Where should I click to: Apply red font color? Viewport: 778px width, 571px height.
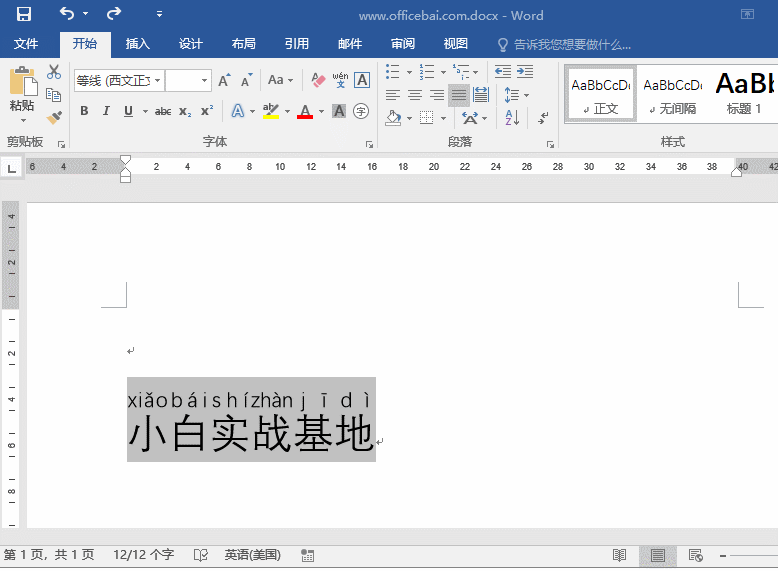click(x=305, y=111)
